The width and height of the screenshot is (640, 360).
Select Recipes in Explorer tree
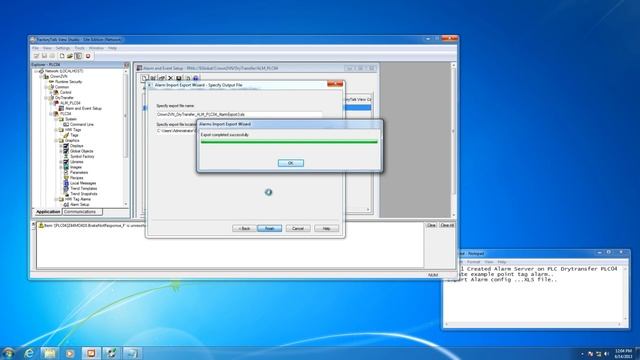[76, 178]
